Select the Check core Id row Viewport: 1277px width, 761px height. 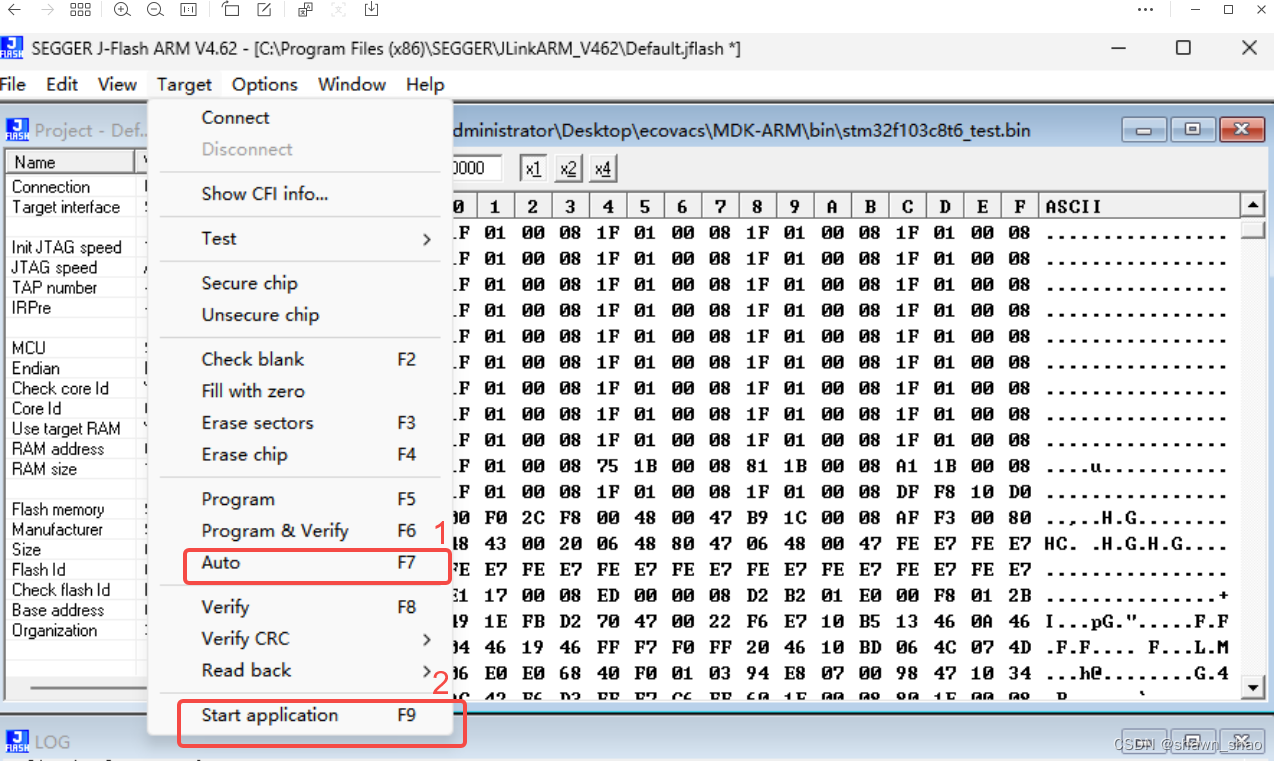tap(76, 388)
